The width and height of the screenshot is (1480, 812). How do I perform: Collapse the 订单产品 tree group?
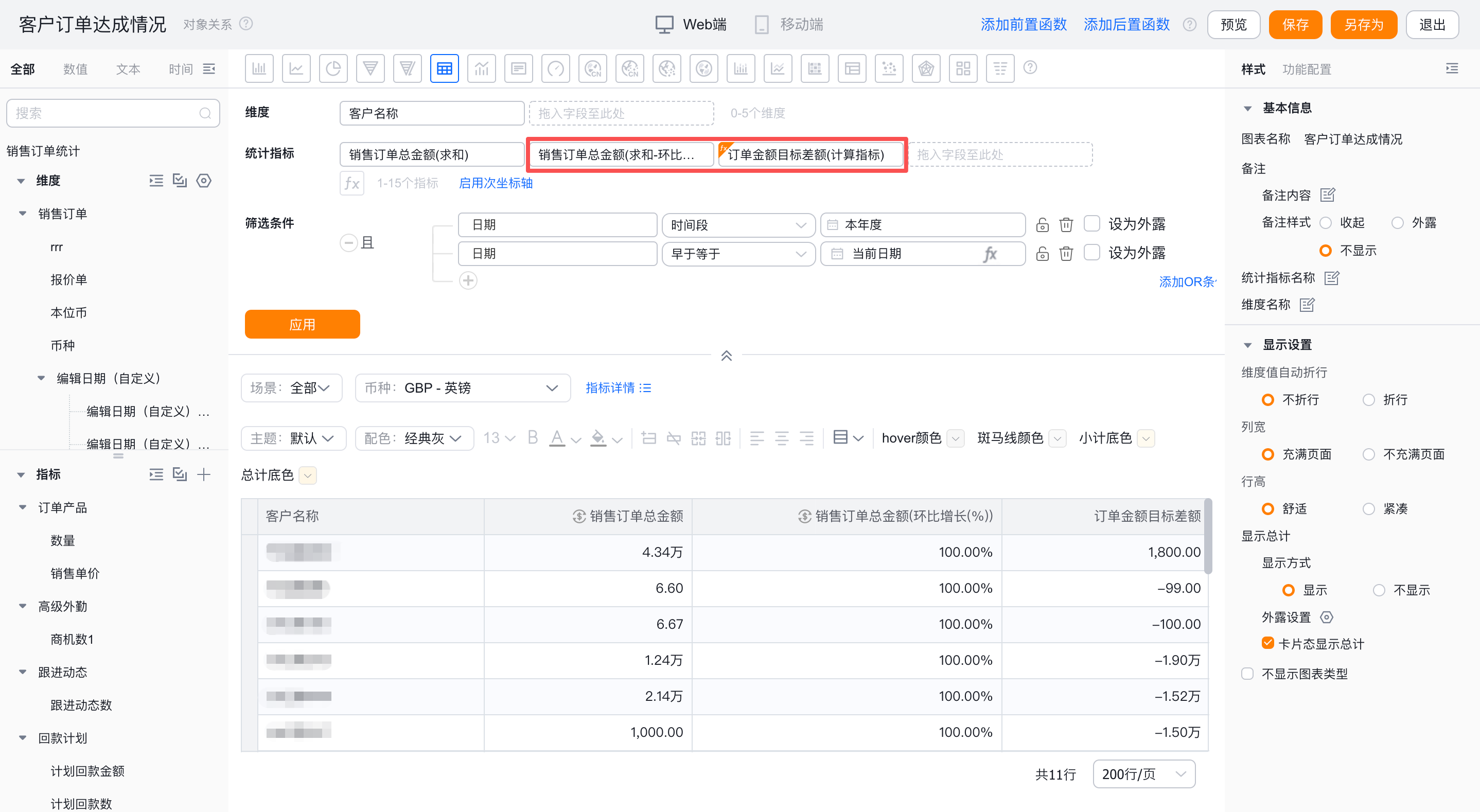pos(23,507)
